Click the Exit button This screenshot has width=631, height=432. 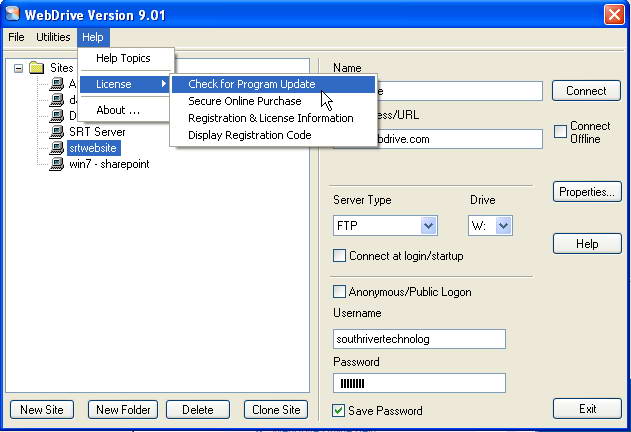tap(587, 409)
